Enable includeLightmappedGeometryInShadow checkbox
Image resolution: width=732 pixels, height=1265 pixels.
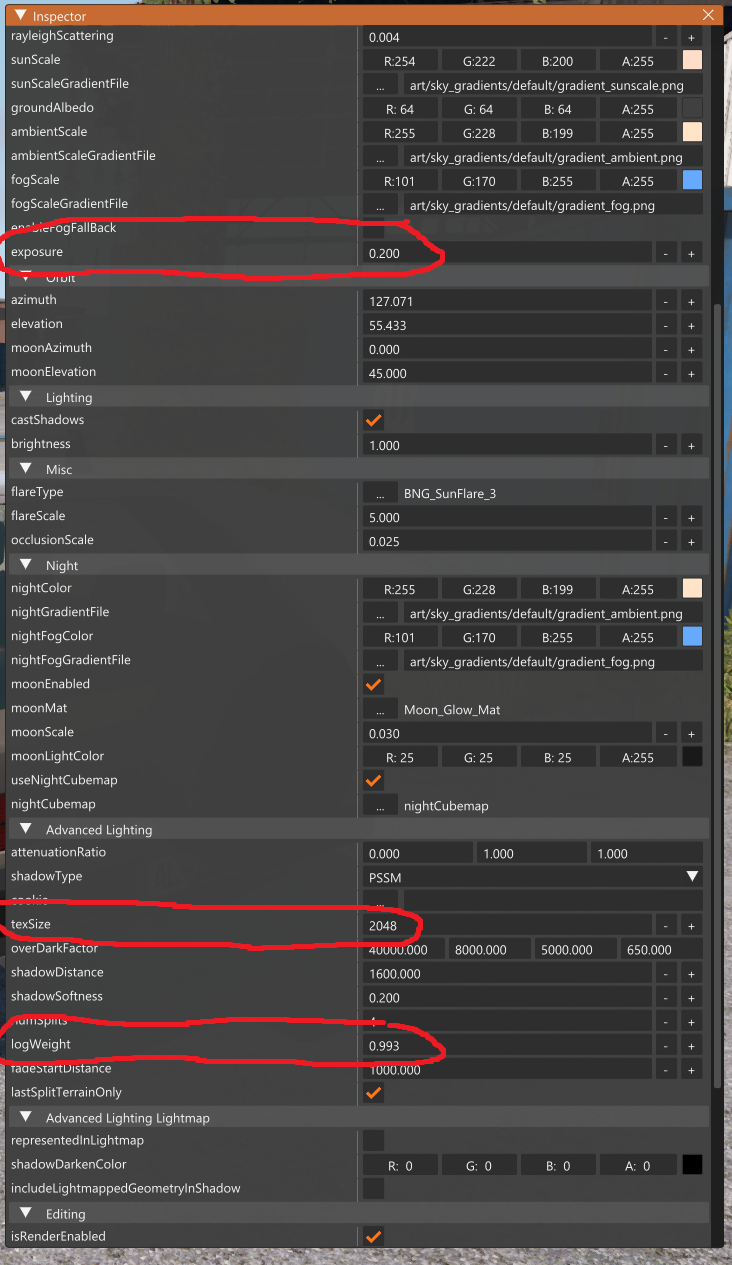coord(373,1189)
